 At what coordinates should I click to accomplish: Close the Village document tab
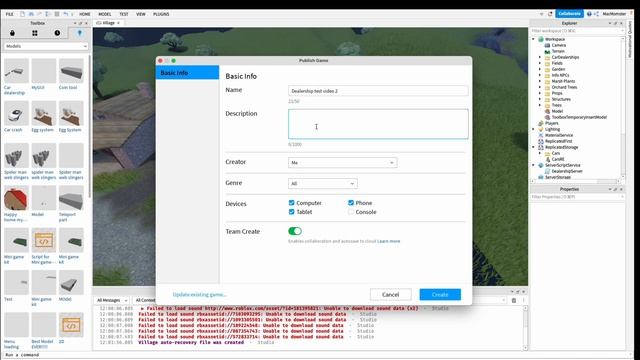pyautogui.click(x=118, y=23)
